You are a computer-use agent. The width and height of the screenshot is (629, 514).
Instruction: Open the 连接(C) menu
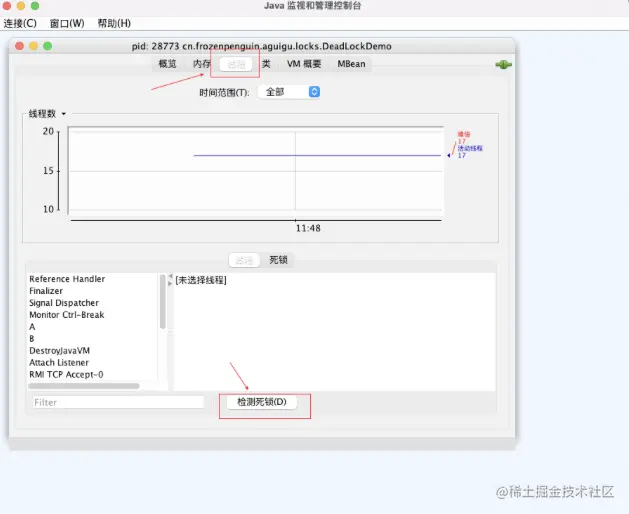tap(20, 23)
